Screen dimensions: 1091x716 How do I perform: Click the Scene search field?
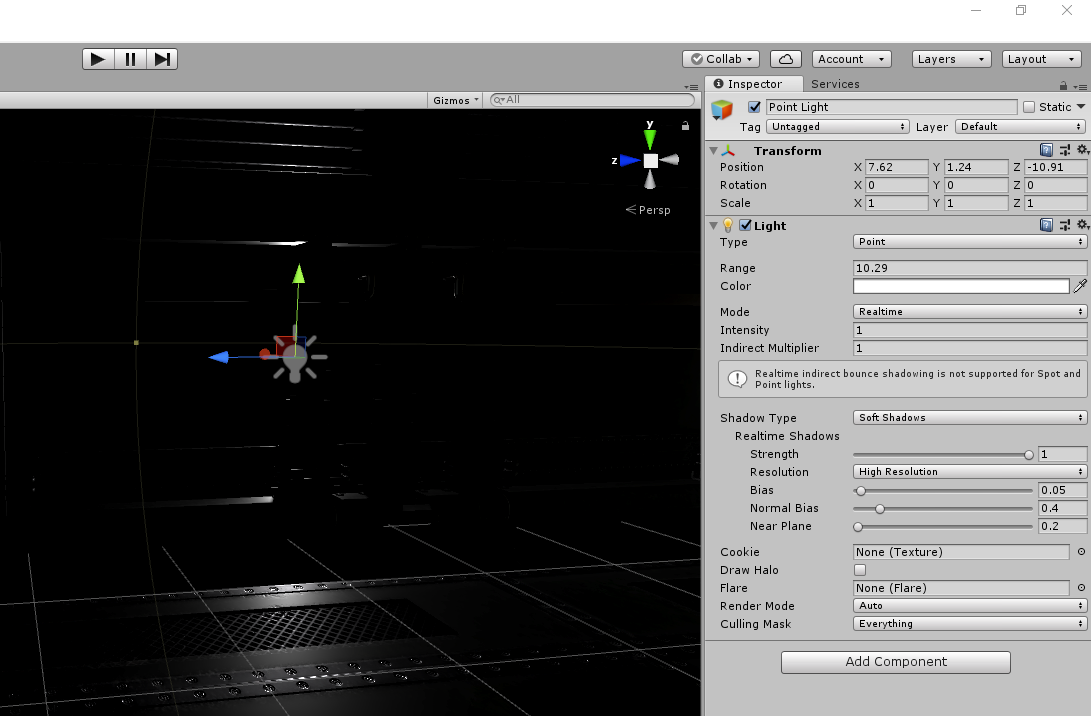[x=592, y=100]
